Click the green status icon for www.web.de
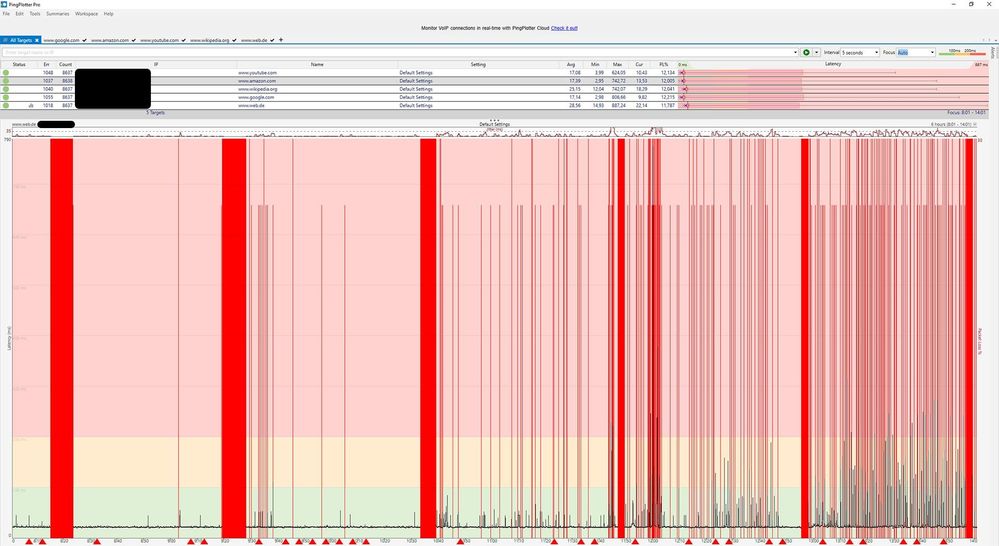Viewport: 999px width, 546px height. coord(6,106)
